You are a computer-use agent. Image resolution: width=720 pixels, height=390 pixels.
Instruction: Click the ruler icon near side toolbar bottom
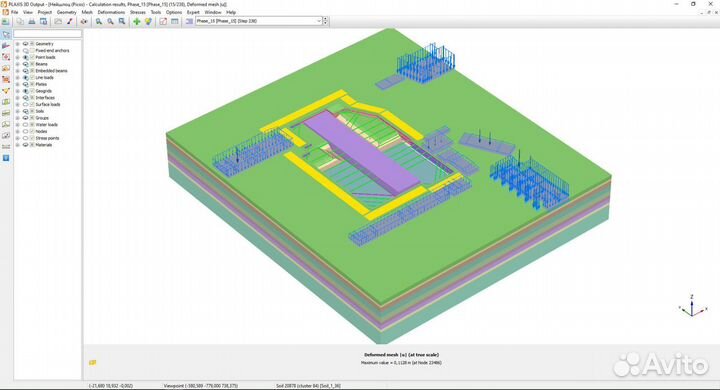6,147
